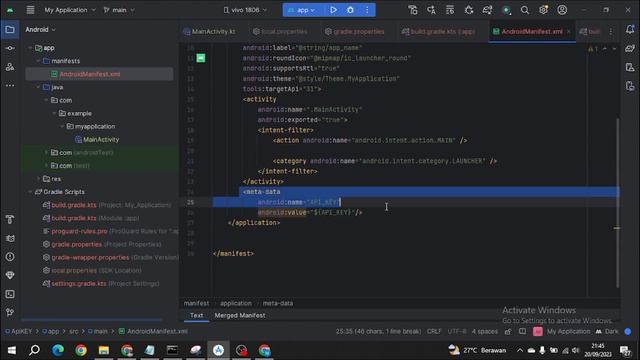Image resolution: width=640 pixels, height=360 pixels.
Task: Show hidden editor tabs menu
Action: pyautogui.click(x=611, y=31)
